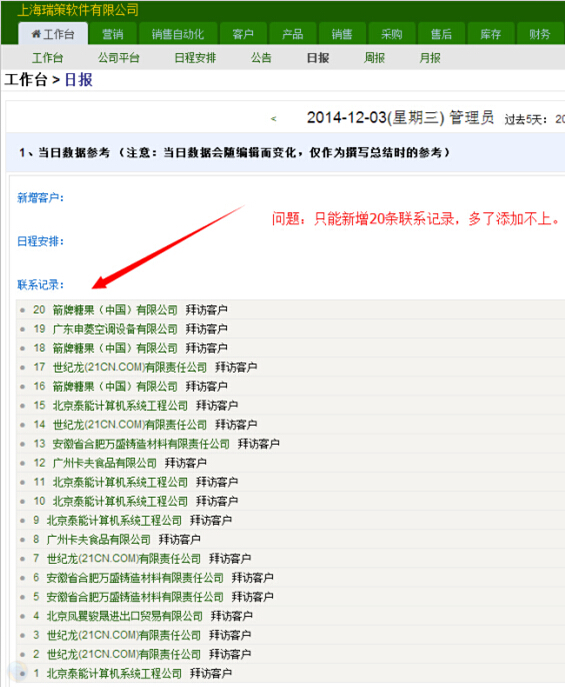Open record 17 世纪龙(21CN.COM)有限责任公司

click(130, 367)
